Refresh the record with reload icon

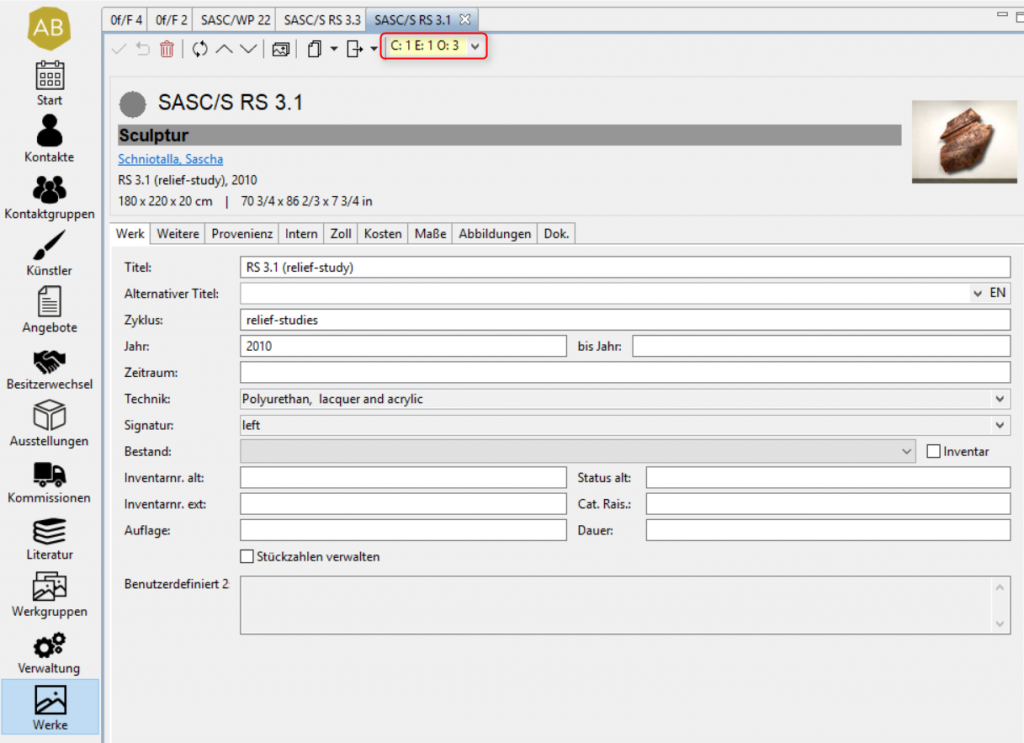point(200,48)
